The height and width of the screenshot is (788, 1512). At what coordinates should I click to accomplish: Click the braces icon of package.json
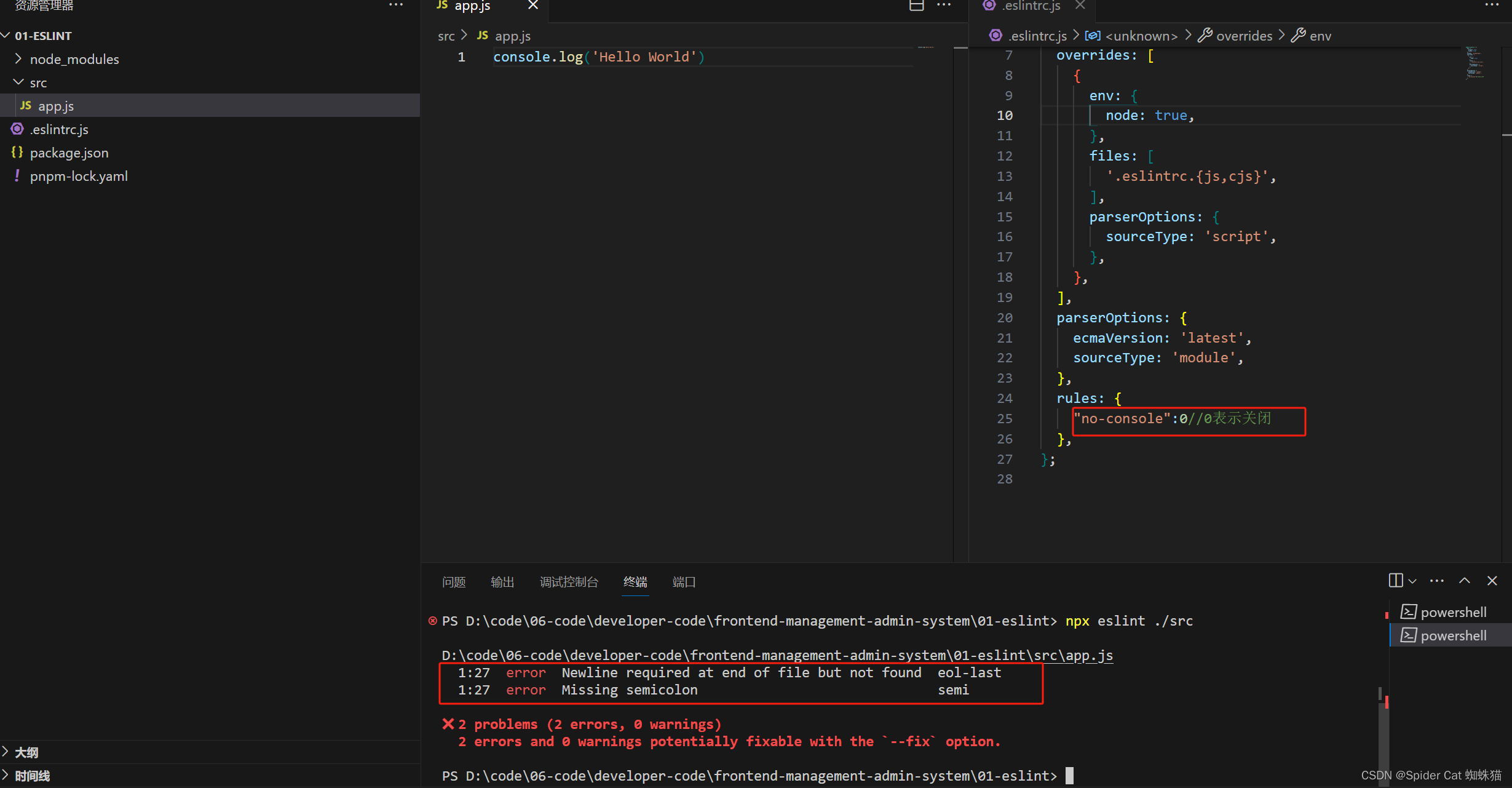tap(17, 152)
